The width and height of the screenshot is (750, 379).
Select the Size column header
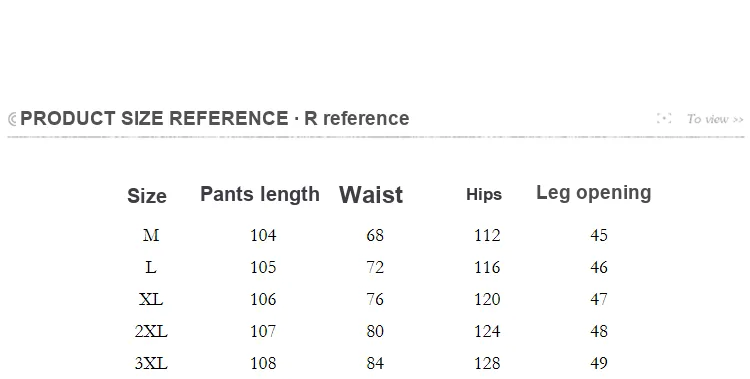tap(147, 196)
